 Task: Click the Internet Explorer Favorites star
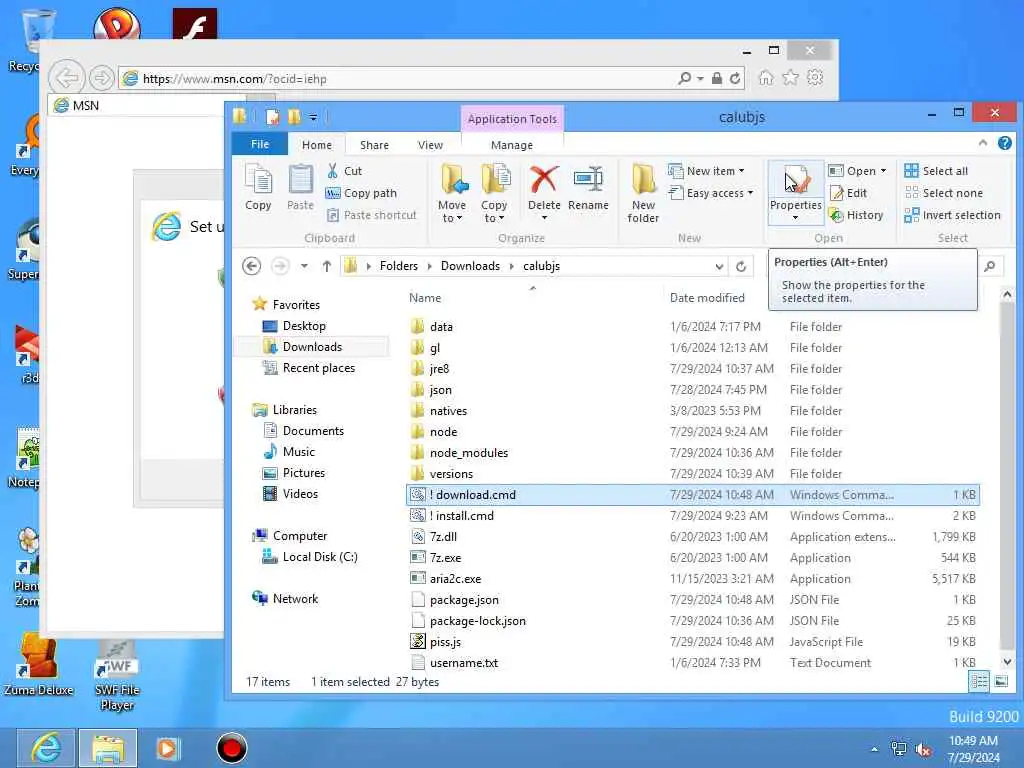790,78
